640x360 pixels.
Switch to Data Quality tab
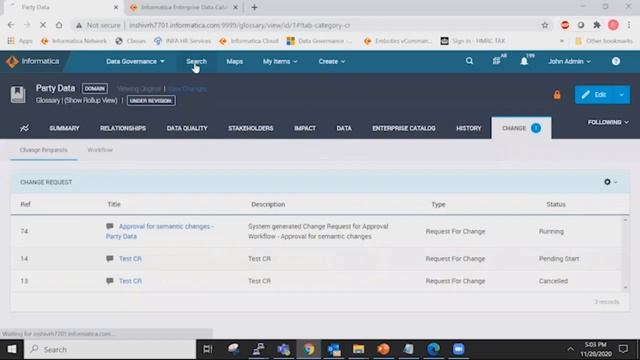point(187,128)
